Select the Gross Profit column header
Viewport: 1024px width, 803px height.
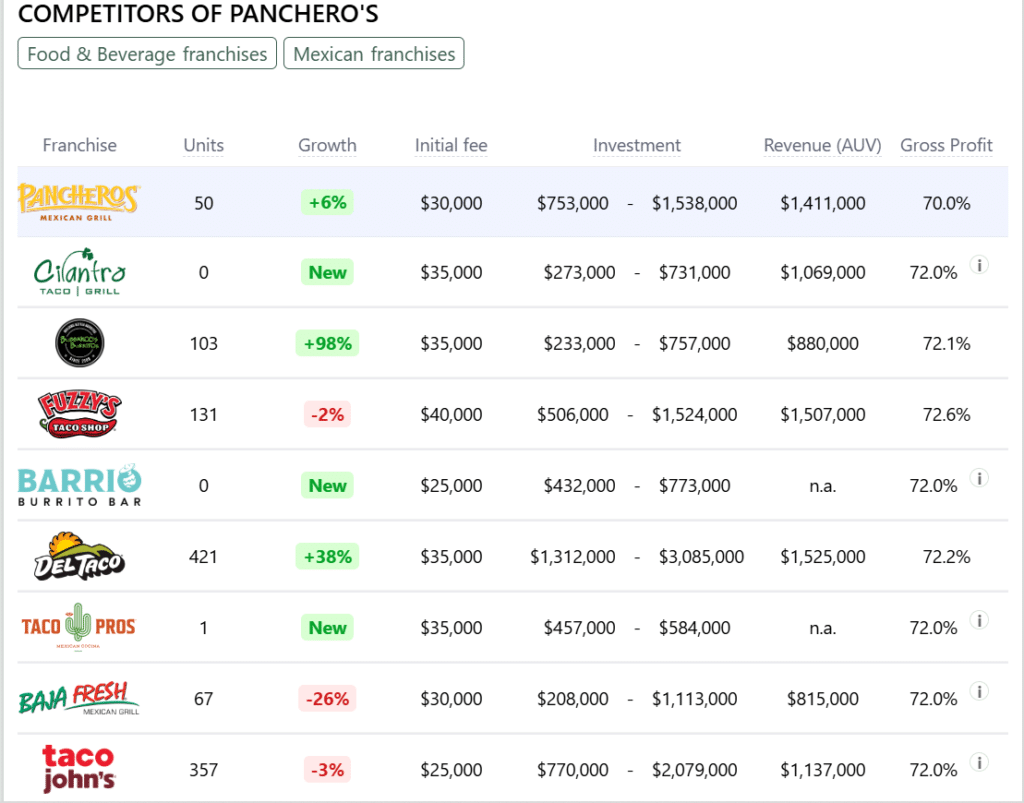click(x=946, y=145)
